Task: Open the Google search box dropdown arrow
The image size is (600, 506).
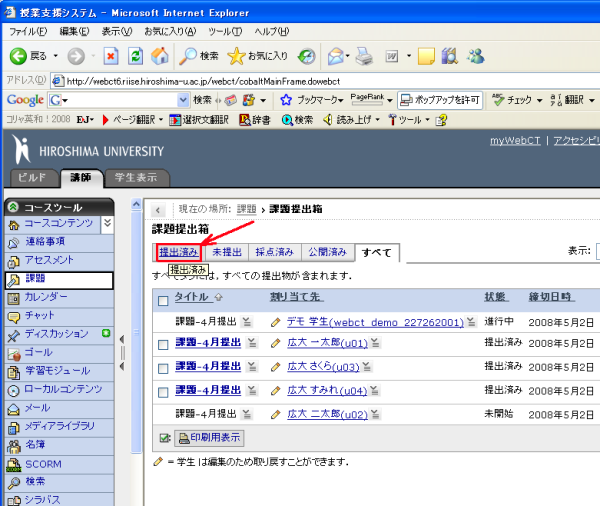Action: (x=183, y=100)
